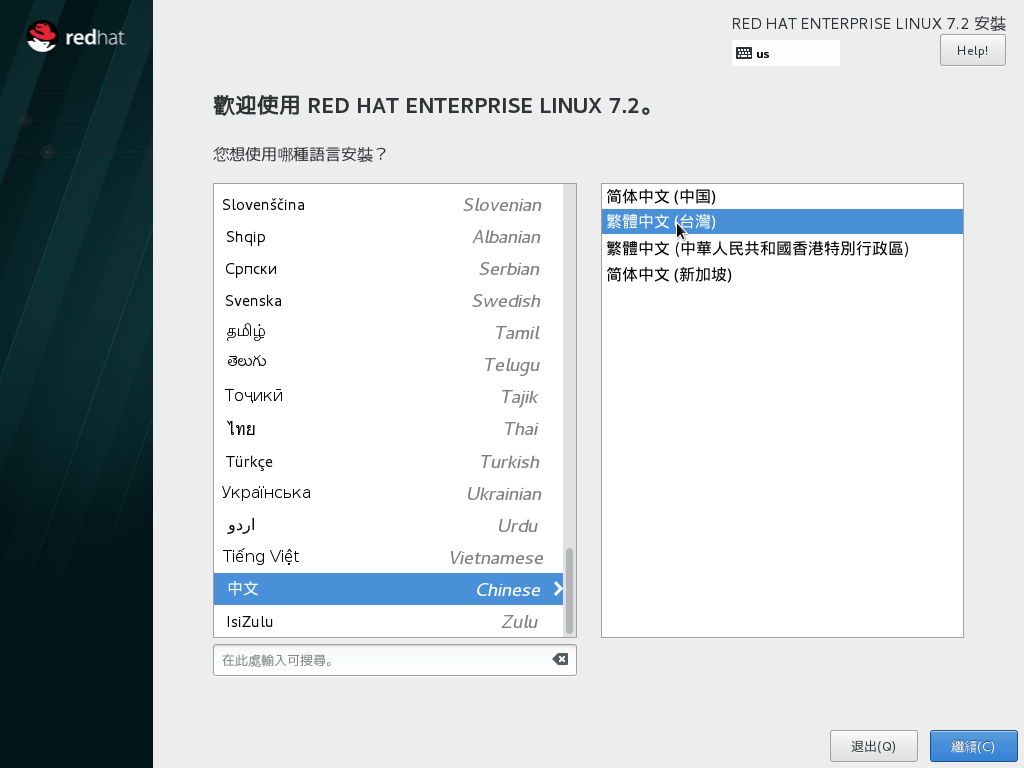Click the keyboard layout indicator showing 'us'

(x=786, y=52)
